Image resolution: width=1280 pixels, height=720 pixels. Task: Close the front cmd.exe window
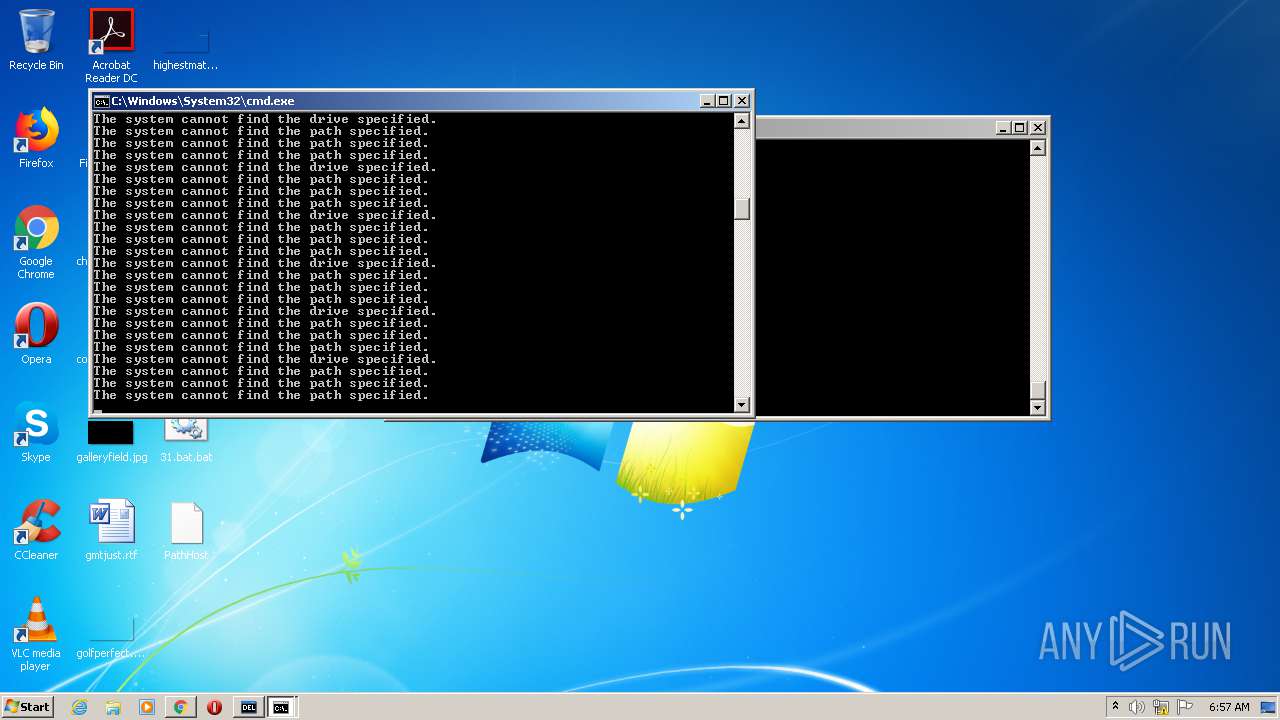(x=742, y=101)
